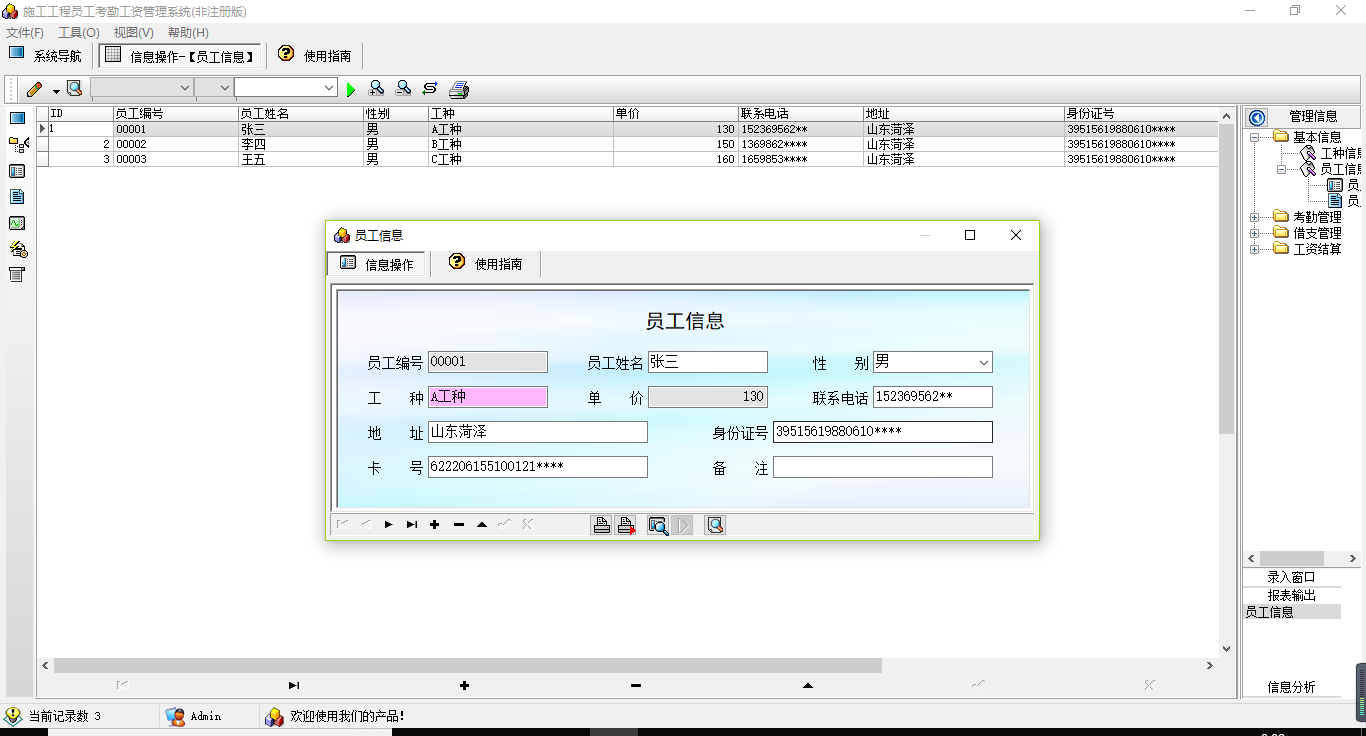Click the blue back arrow beside 管理信息

point(1257,117)
